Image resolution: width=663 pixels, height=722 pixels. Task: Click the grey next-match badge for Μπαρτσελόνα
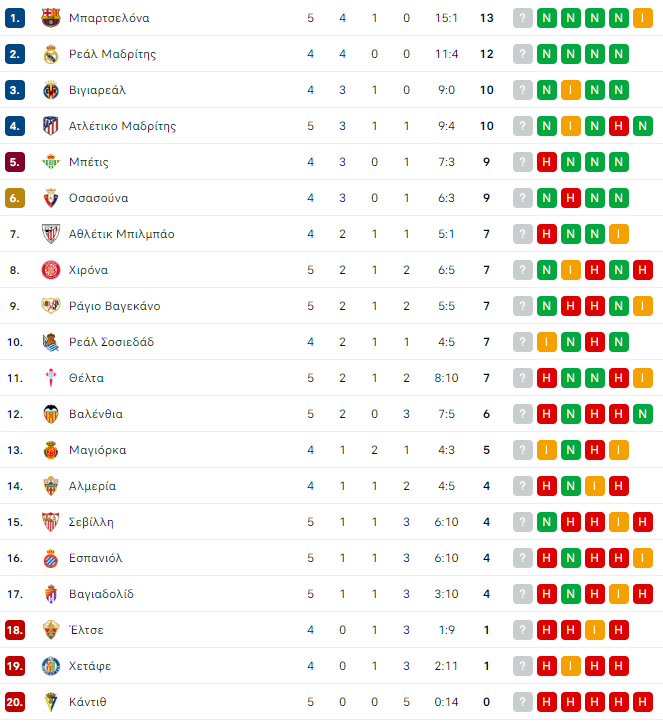(x=523, y=18)
